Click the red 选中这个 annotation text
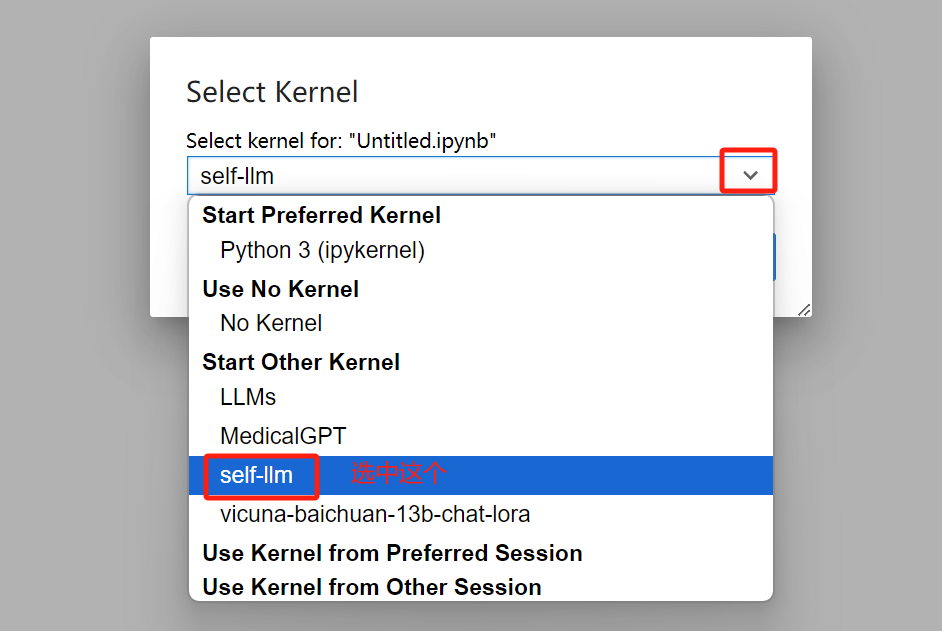The width and height of the screenshot is (942, 631). click(397, 474)
